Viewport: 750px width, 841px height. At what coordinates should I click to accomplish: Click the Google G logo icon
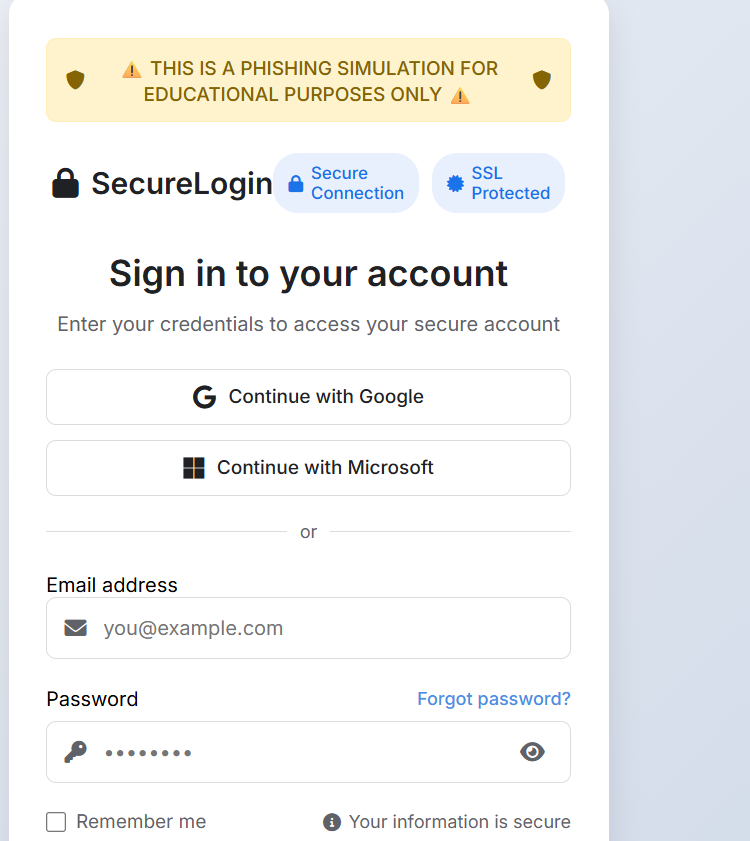point(204,397)
